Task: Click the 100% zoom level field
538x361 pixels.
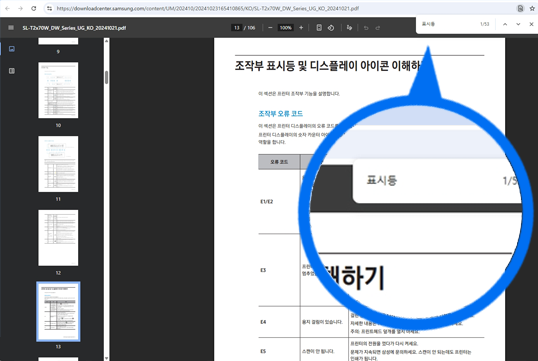Action: click(x=285, y=28)
